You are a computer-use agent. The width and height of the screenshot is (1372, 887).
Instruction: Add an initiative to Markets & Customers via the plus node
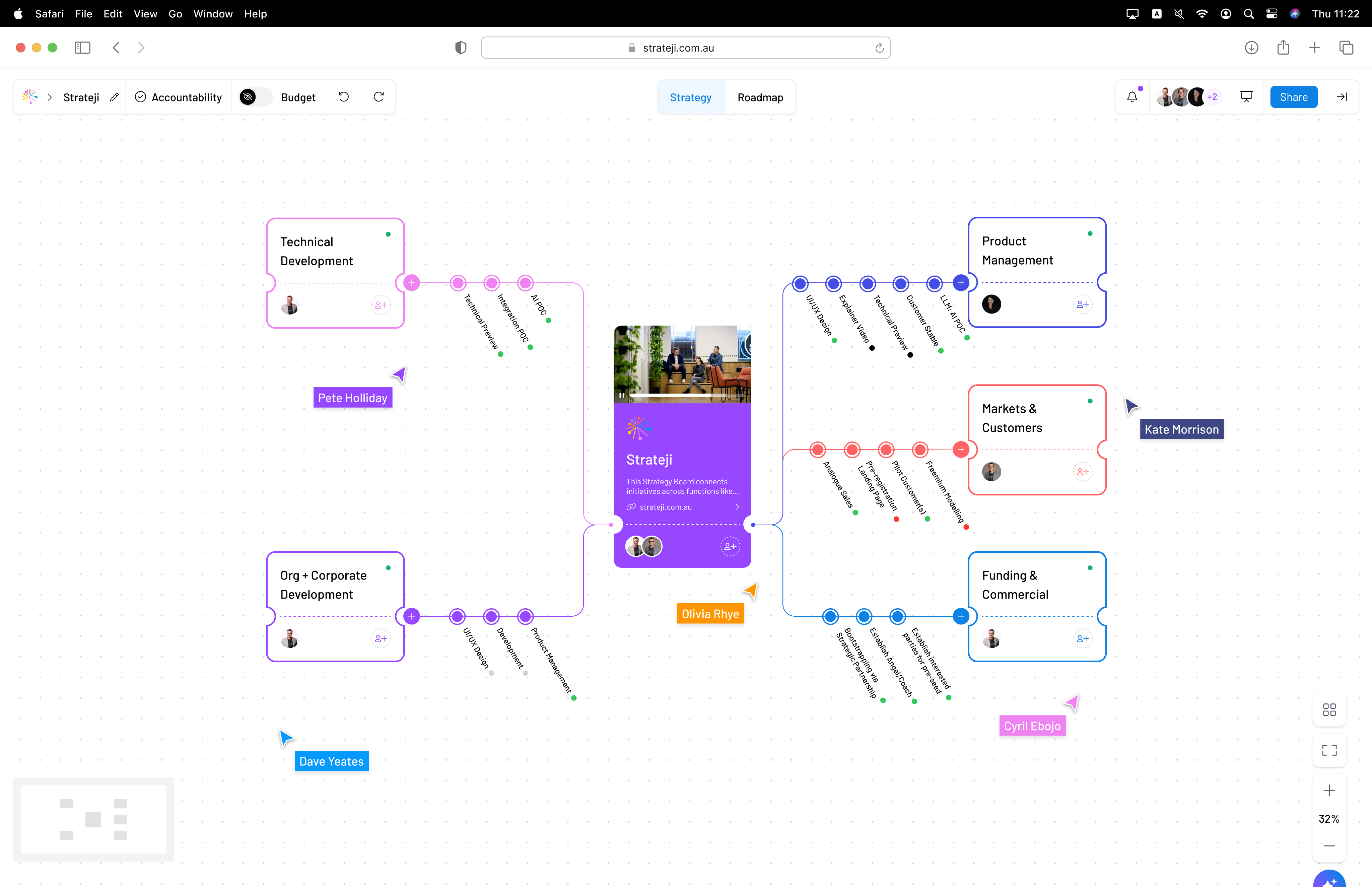pos(960,449)
